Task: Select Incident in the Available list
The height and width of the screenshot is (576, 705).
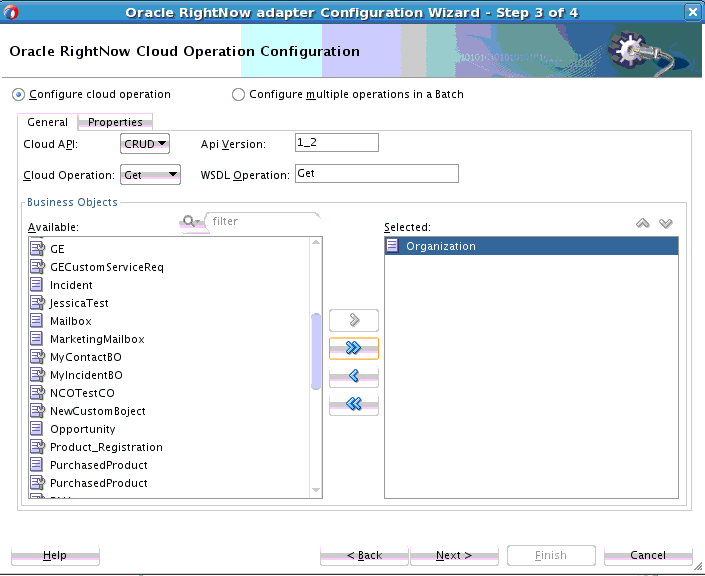Action: pyautogui.click(x=71, y=285)
